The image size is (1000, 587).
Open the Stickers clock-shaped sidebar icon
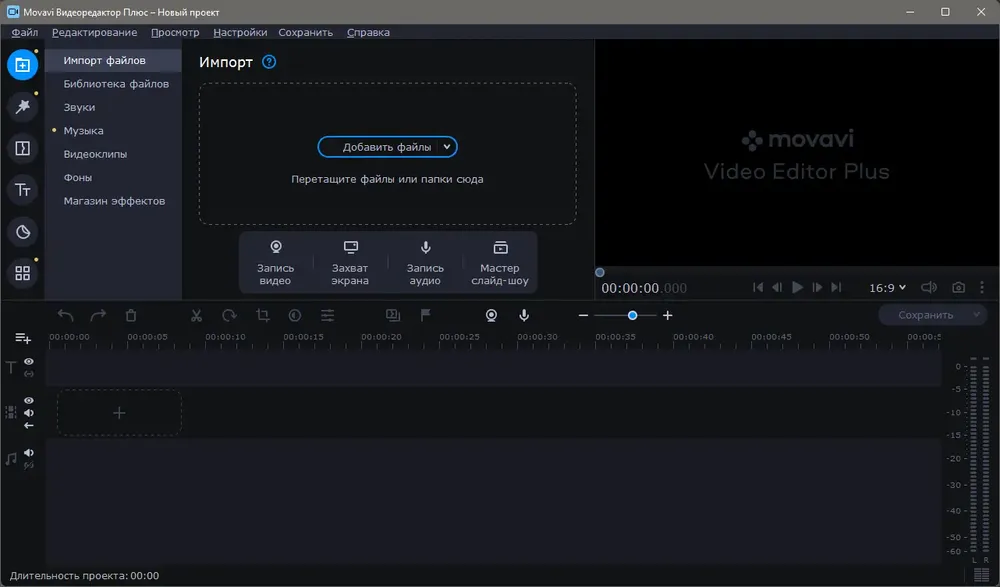pos(22,232)
